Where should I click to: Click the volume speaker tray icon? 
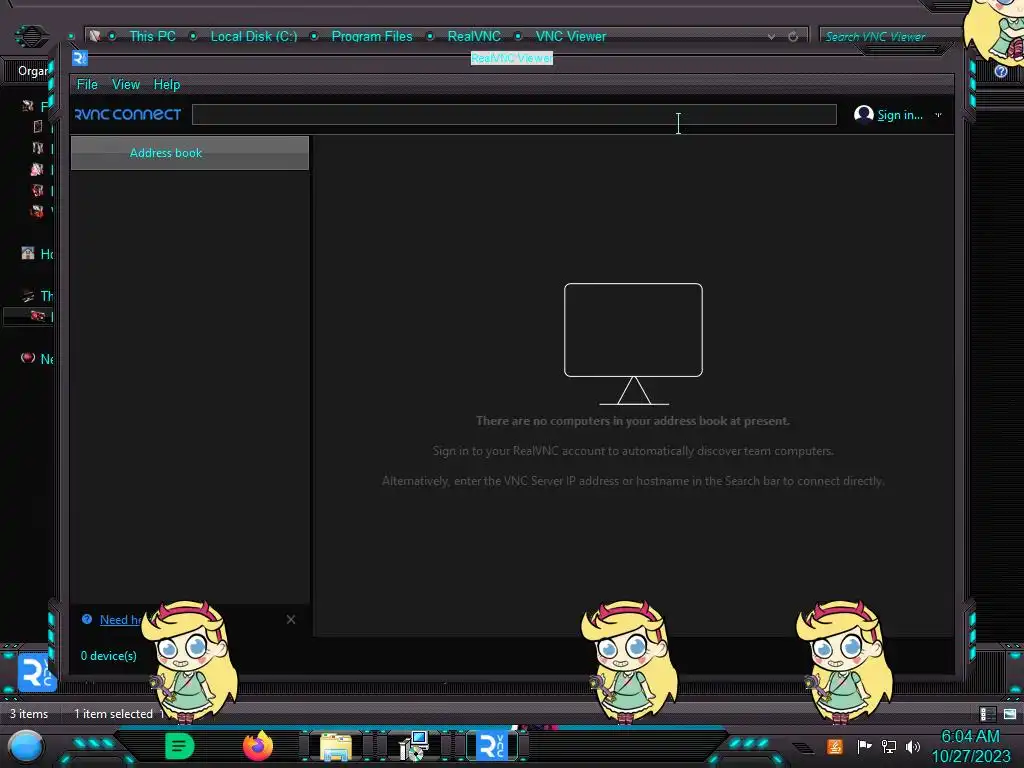913,746
